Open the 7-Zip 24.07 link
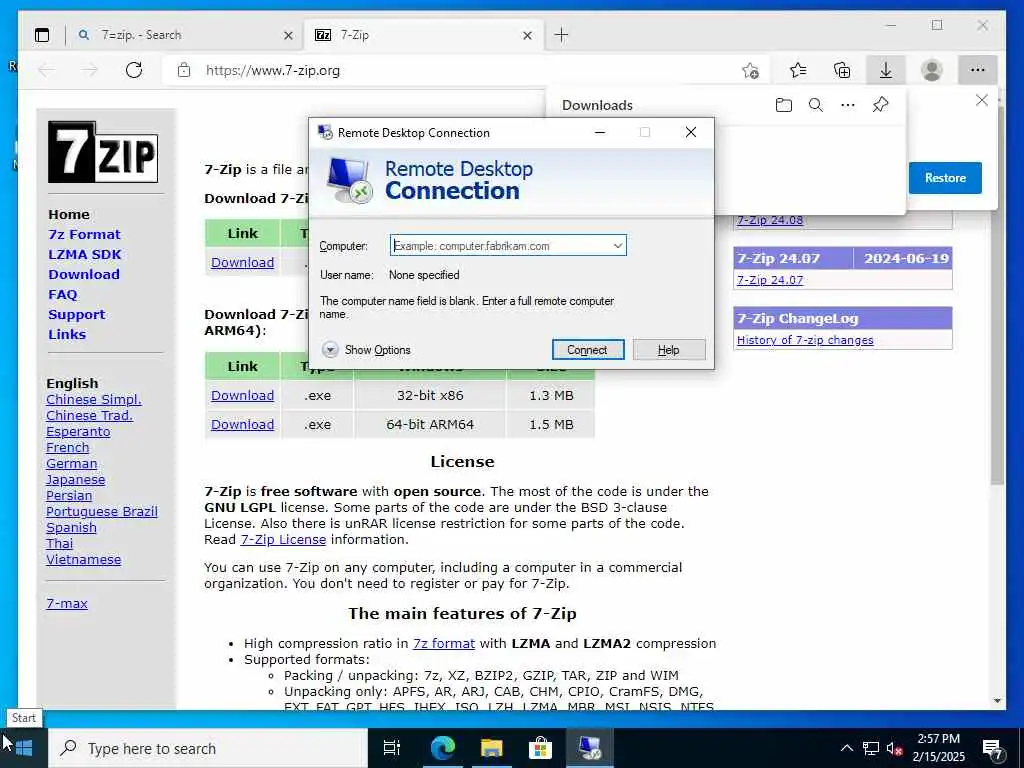Screen dimensions: 1024x768 point(770,280)
